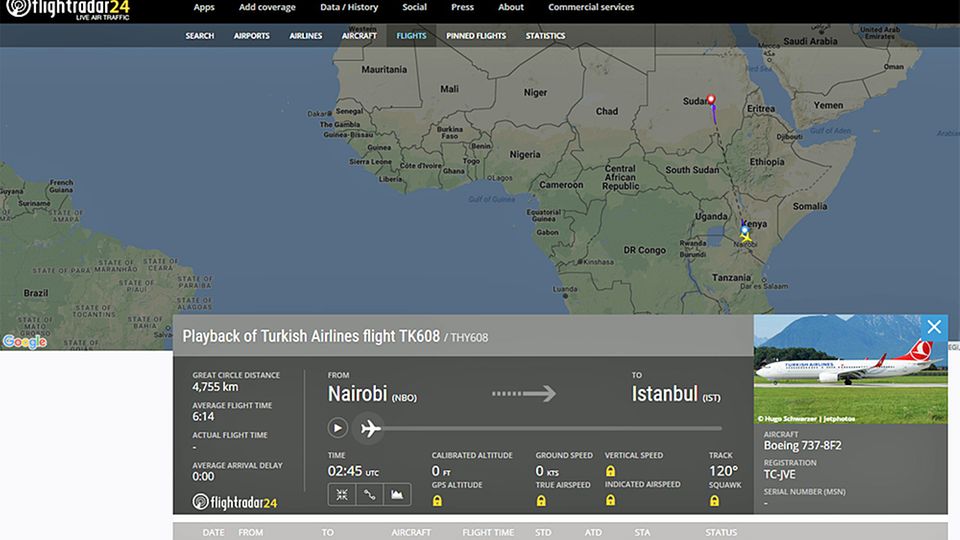Click the flight route path icon

coord(369,494)
